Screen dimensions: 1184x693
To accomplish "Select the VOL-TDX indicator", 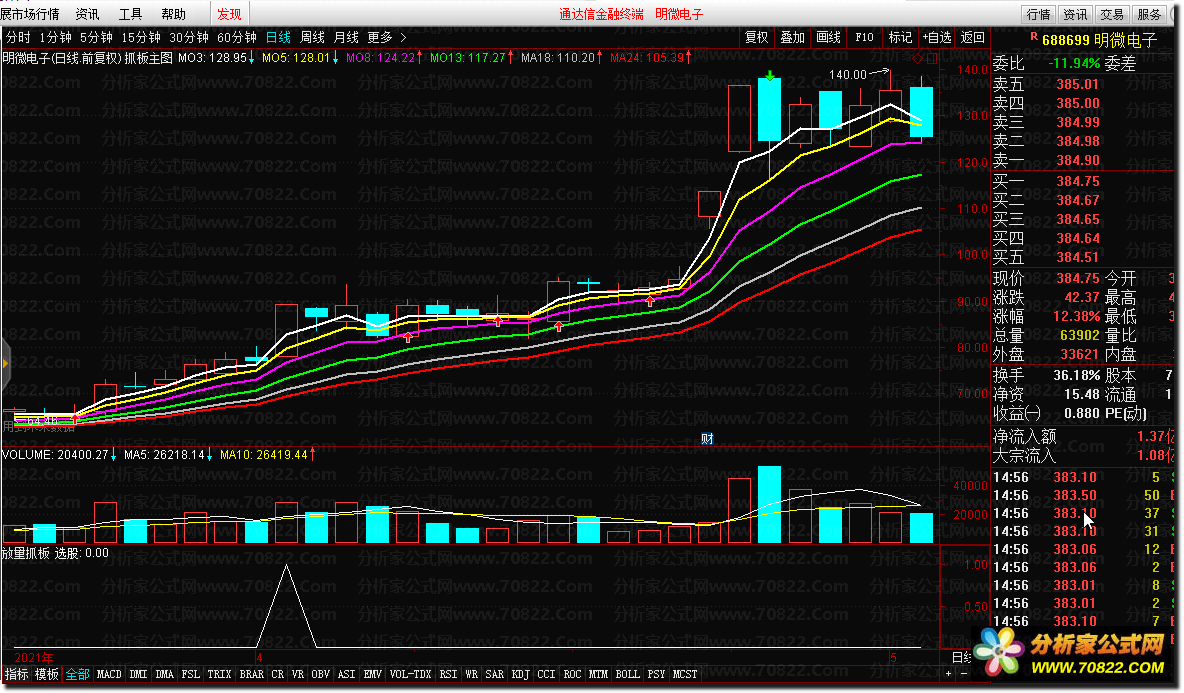I will (410, 674).
